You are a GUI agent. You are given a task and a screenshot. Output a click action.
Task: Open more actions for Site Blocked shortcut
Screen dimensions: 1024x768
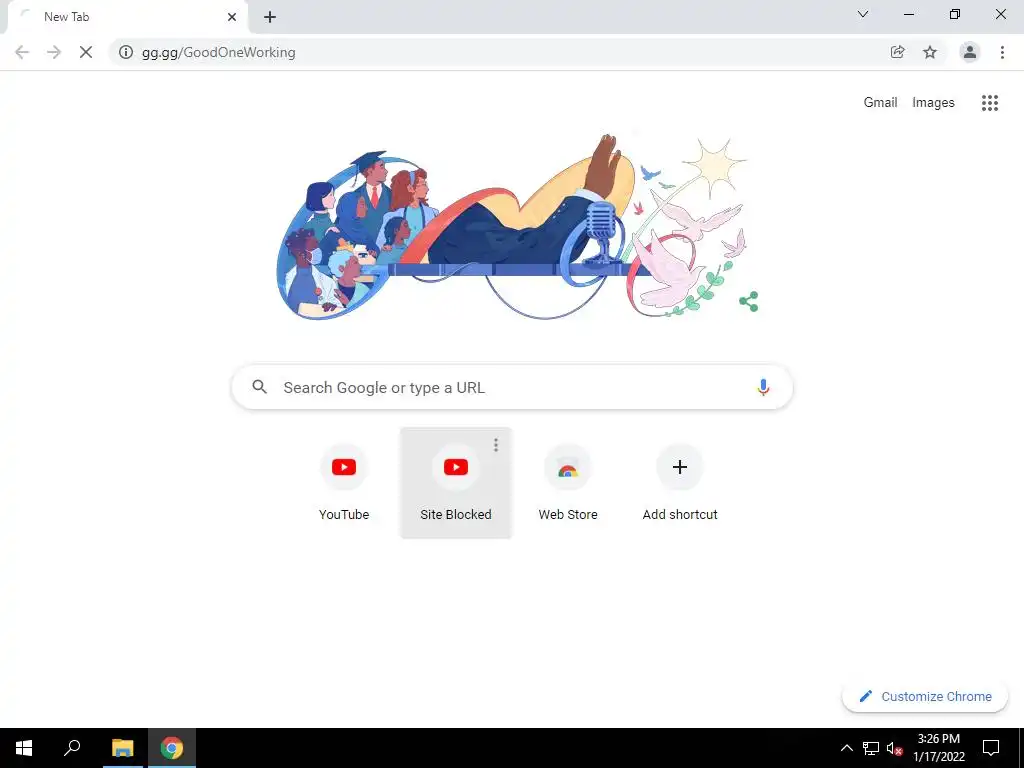coord(496,445)
